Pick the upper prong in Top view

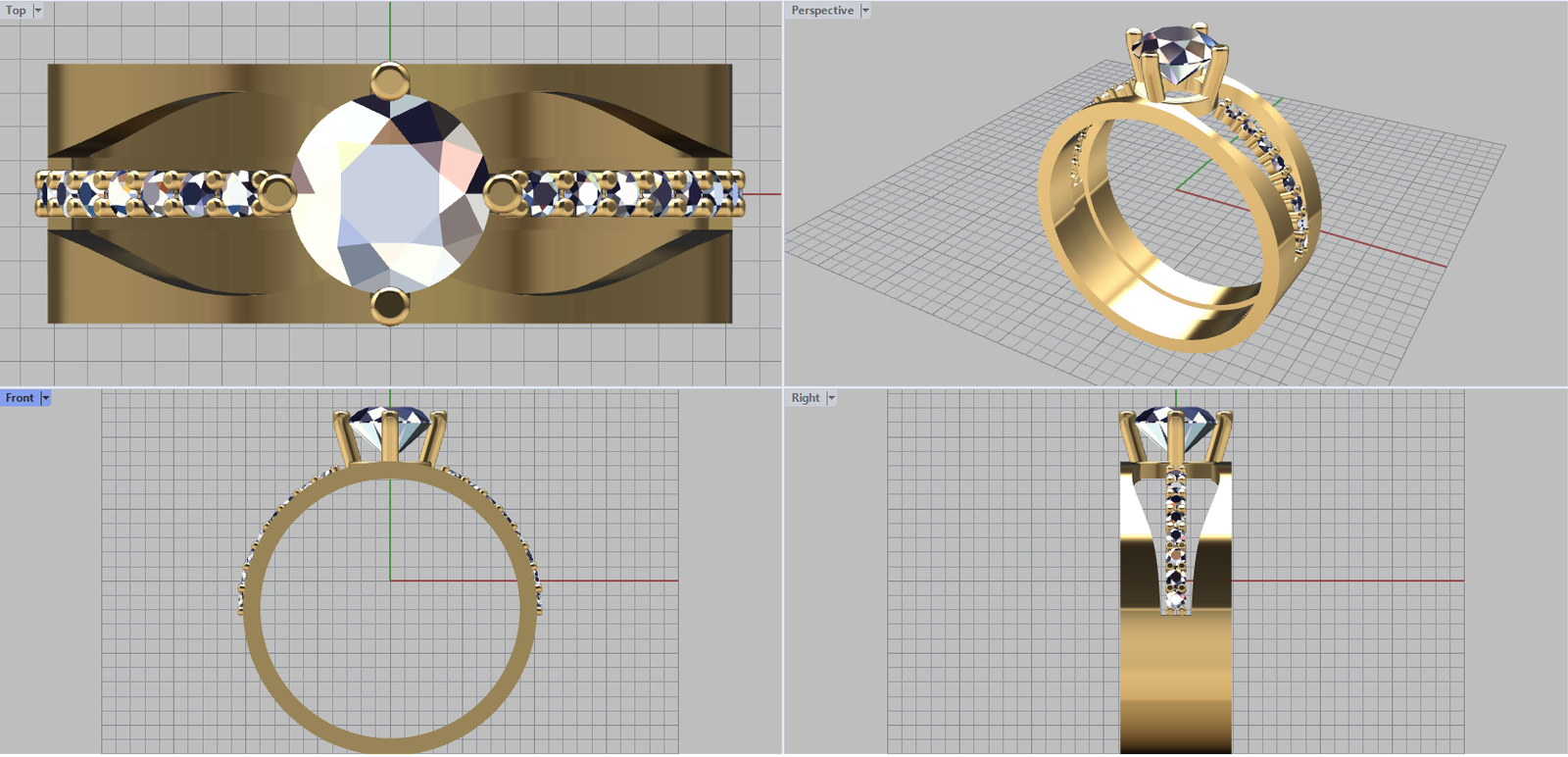click(x=390, y=80)
